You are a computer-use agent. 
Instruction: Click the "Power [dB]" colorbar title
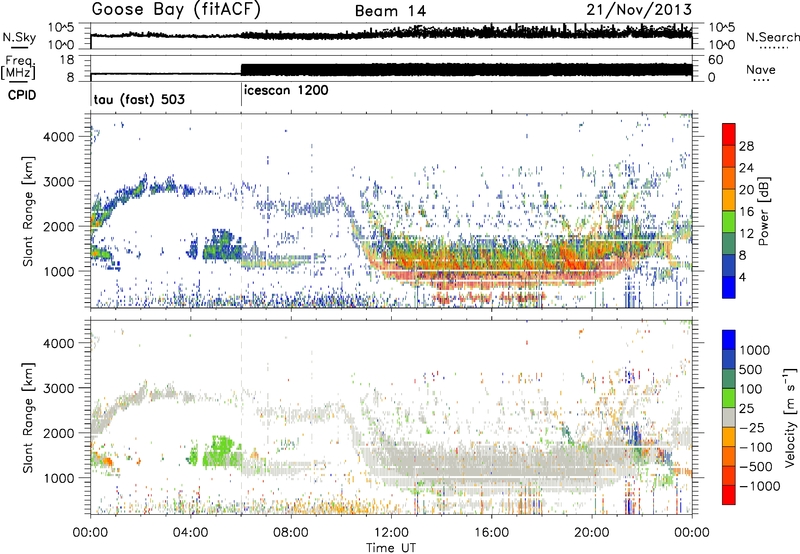(x=763, y=211)
